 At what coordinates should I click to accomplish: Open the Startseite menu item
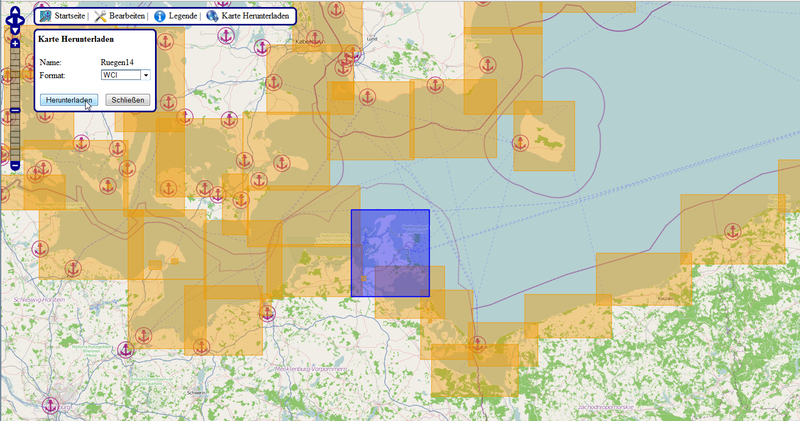click(69, 17)
